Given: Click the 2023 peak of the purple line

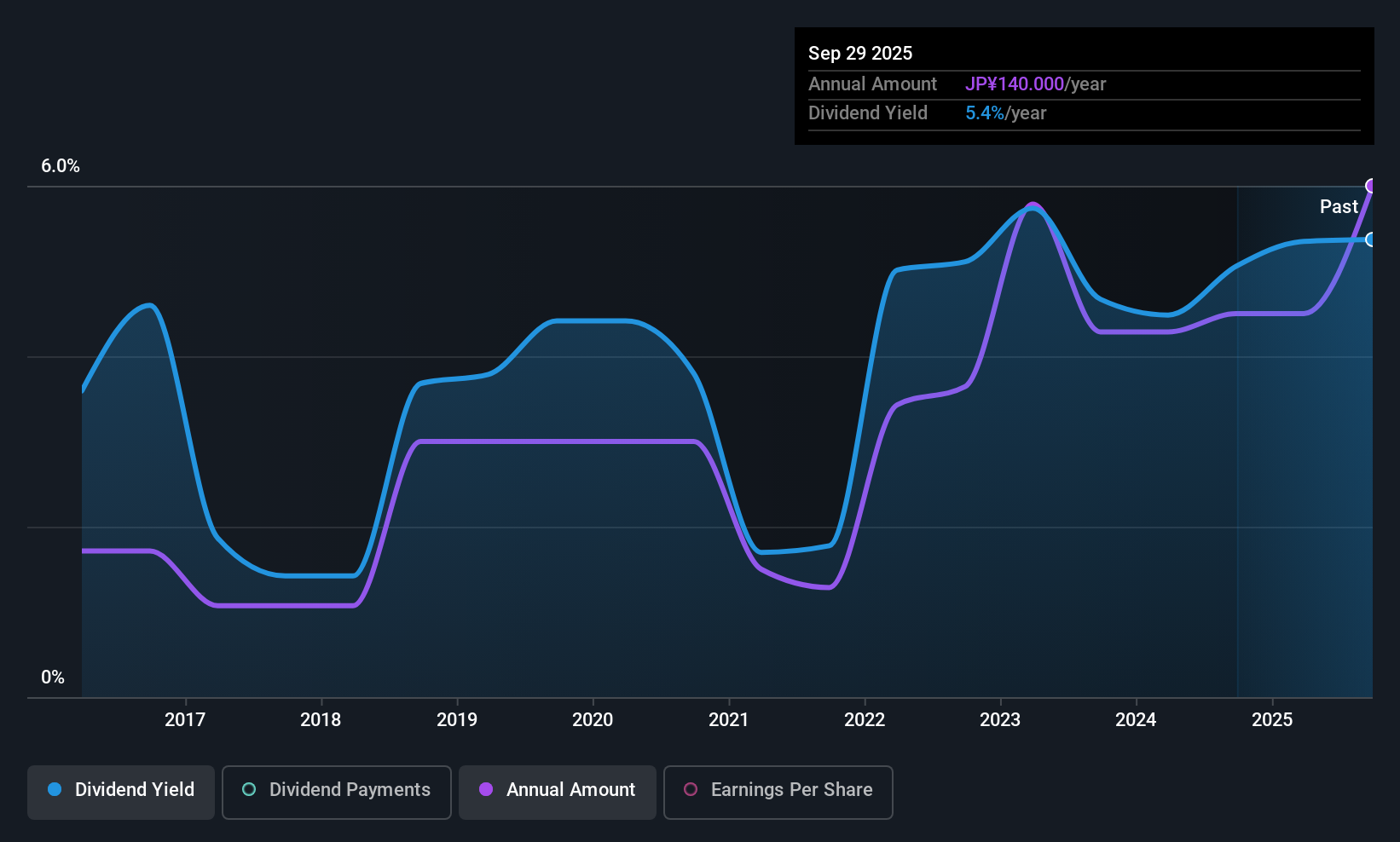Looking at the screenshot, I should (x=1033, y=205).
